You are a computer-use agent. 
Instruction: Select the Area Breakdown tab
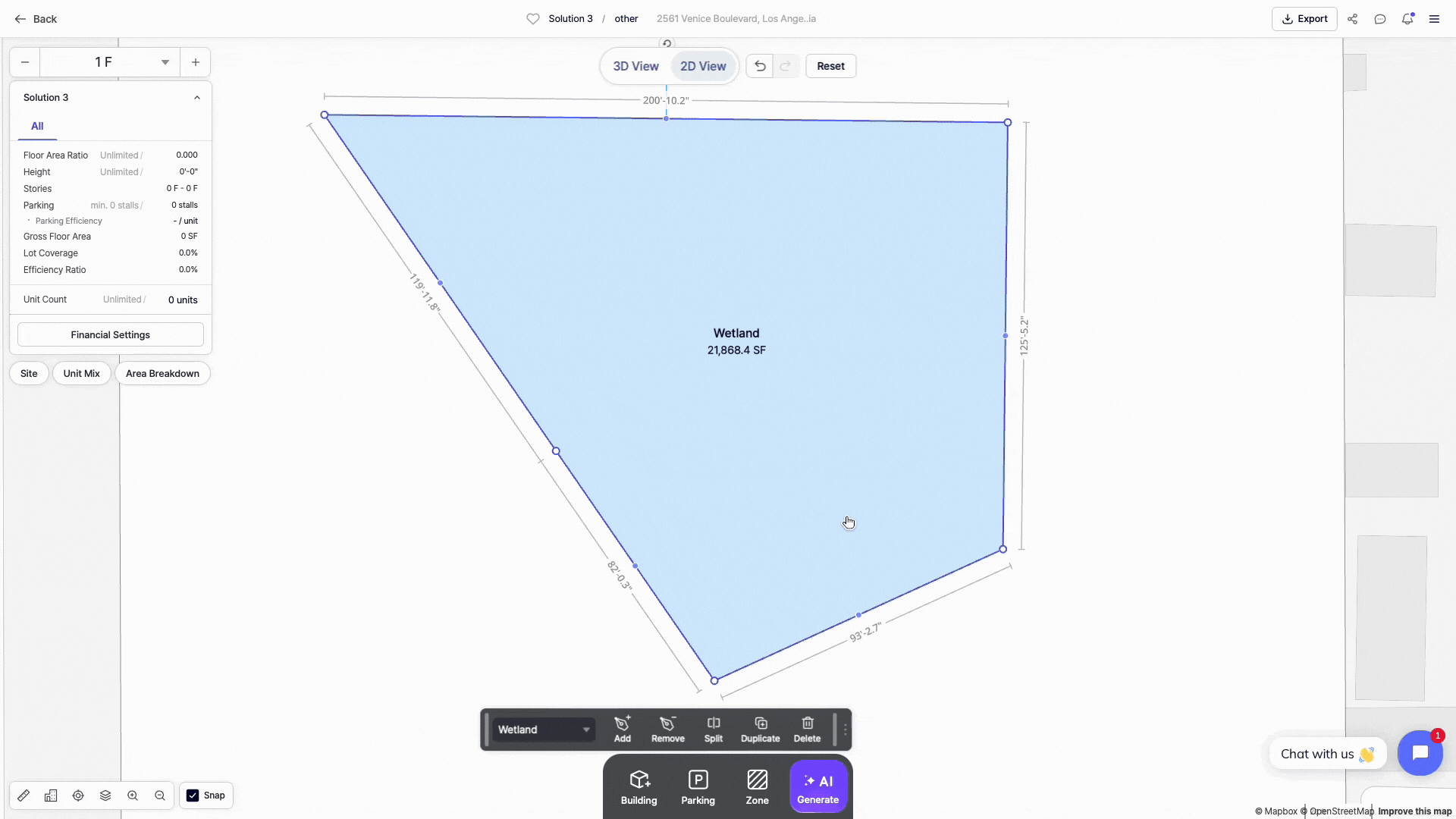162,373
